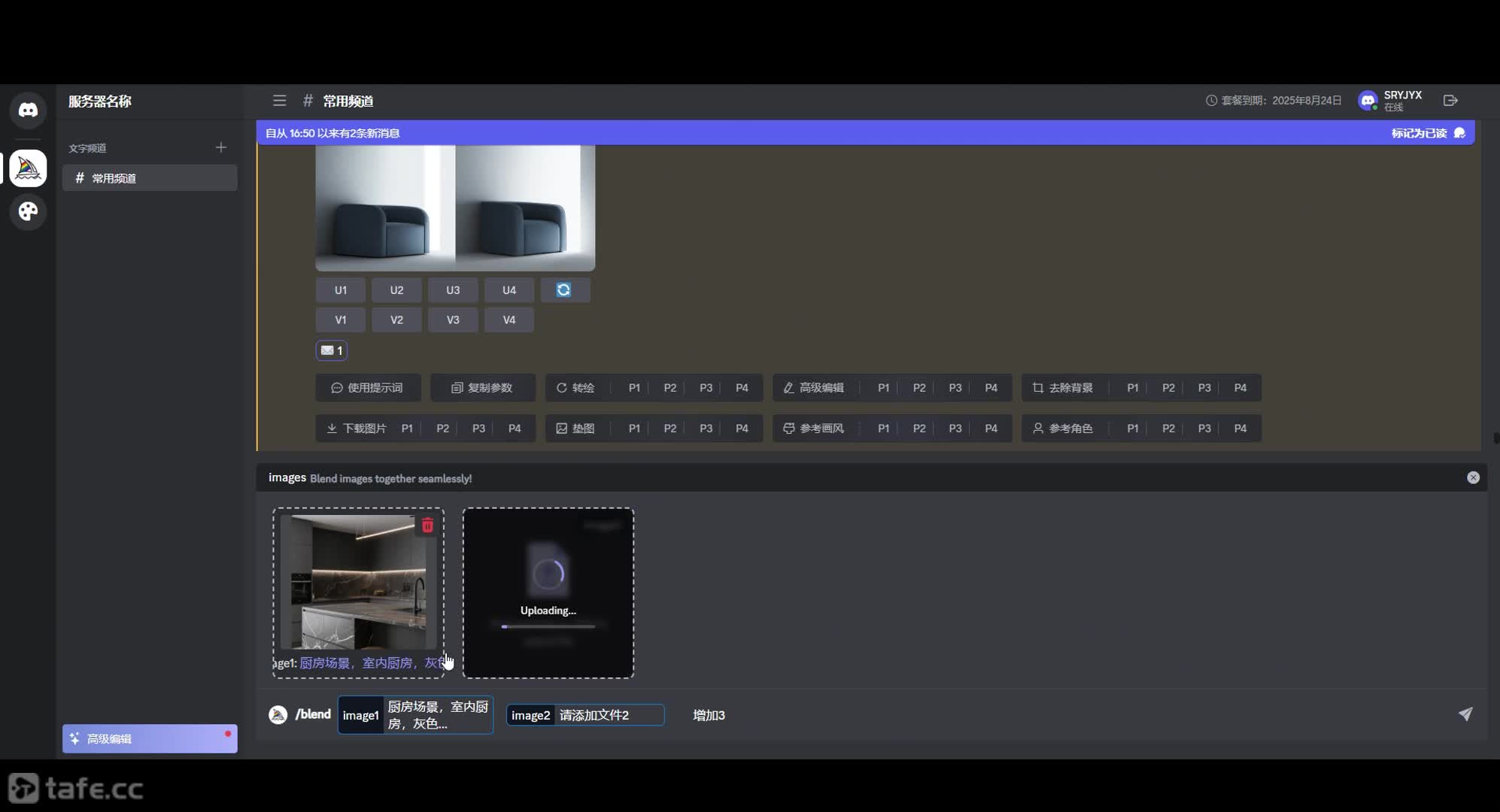Image resolution: width=1500 pixels, height=812 pixels.
Task: Click the logout icon beside username
Action: (1450, 101)
